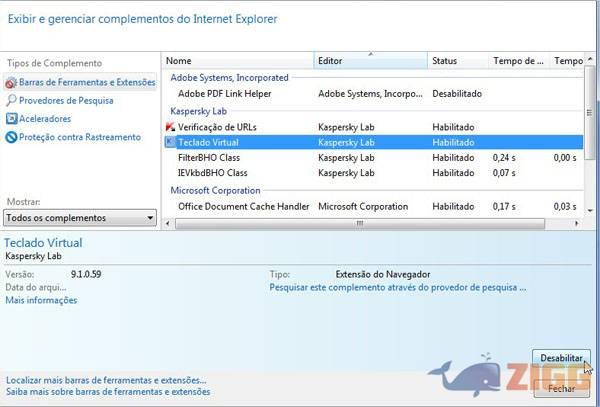Sort by the Editor column header
The image size is (600, 407).
(370, 60)
